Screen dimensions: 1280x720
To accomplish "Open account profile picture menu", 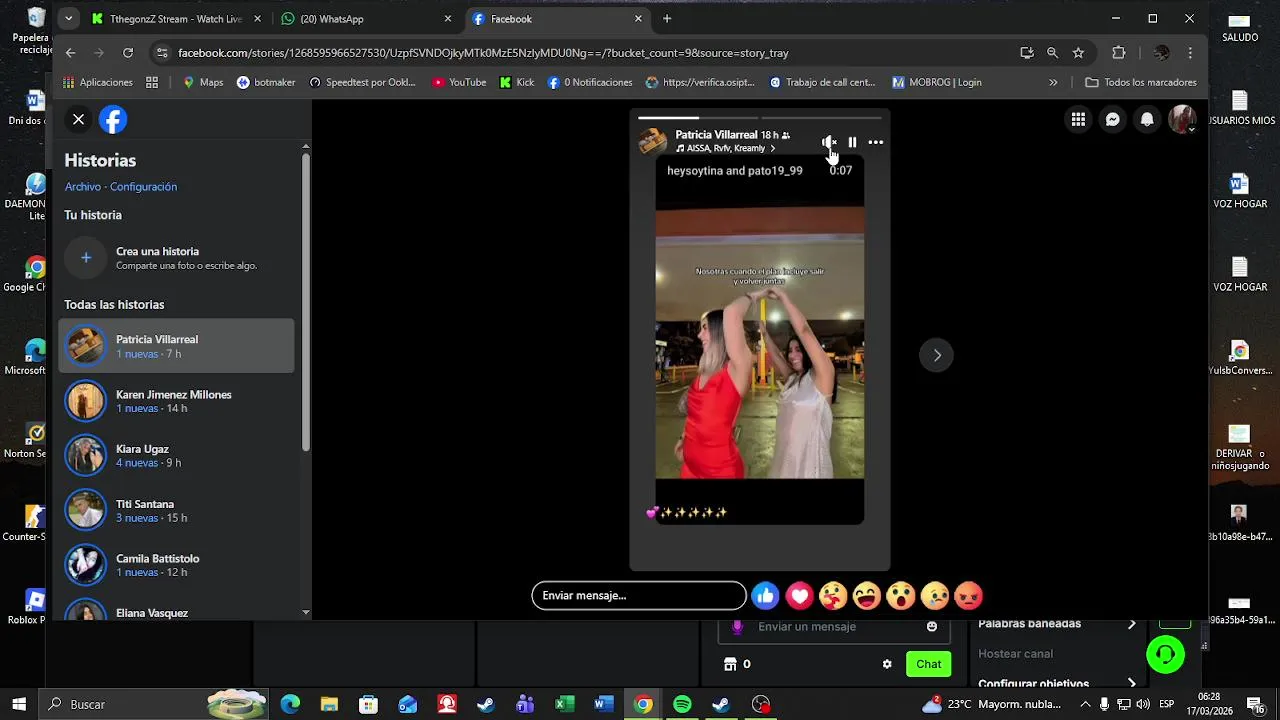I will [x=1183, y=120].
